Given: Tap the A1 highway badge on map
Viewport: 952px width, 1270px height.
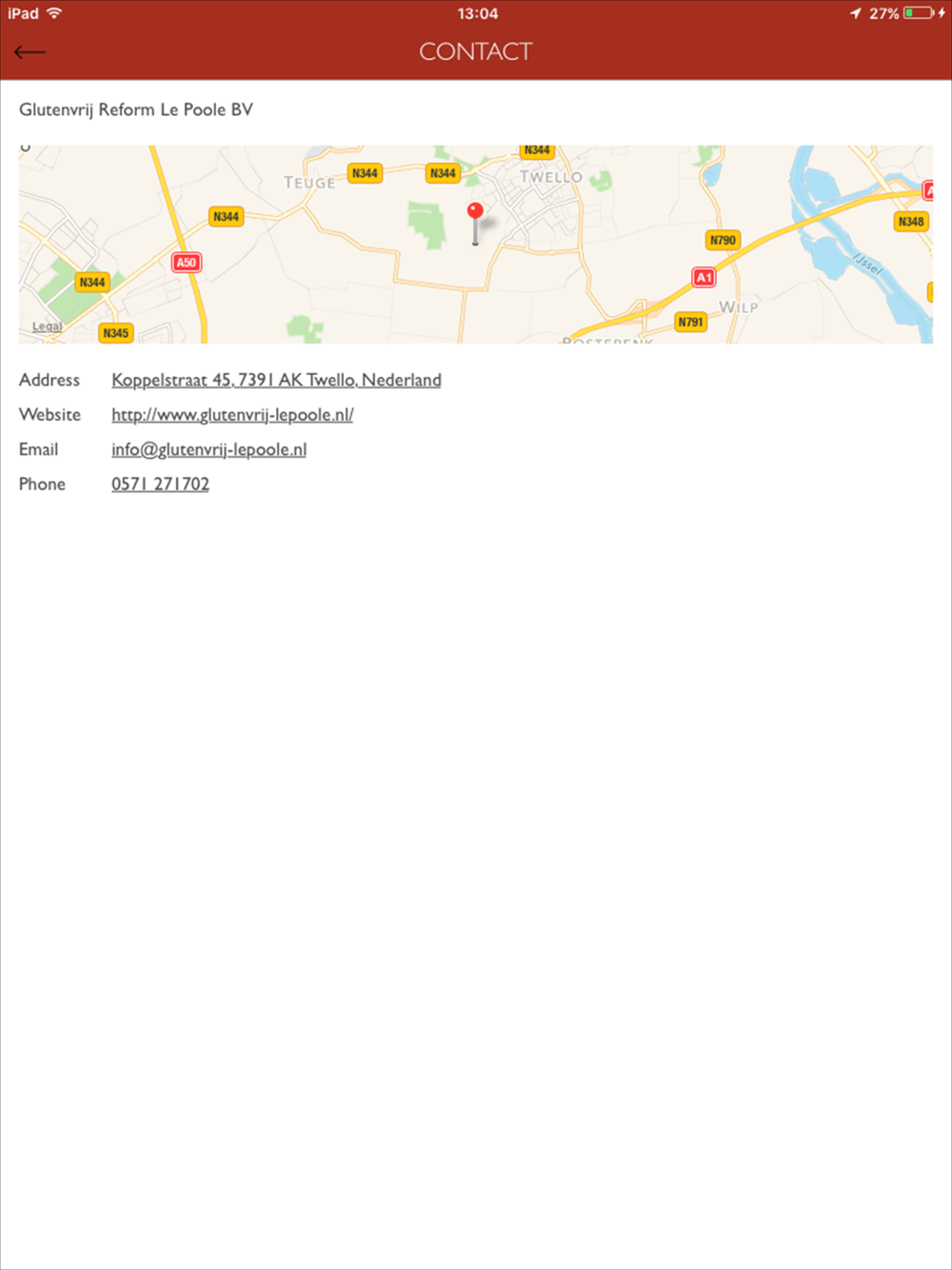Looking at the screenshot, I should (704, 277).
